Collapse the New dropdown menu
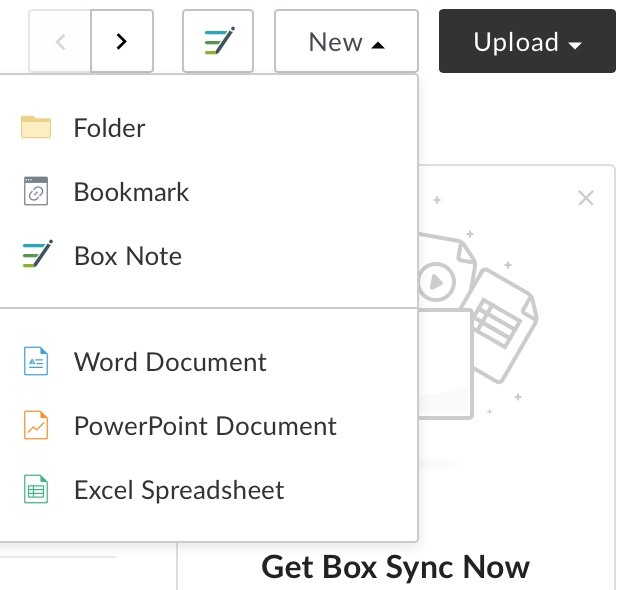The height and width of the screenshot is (590, 640). 347,41
